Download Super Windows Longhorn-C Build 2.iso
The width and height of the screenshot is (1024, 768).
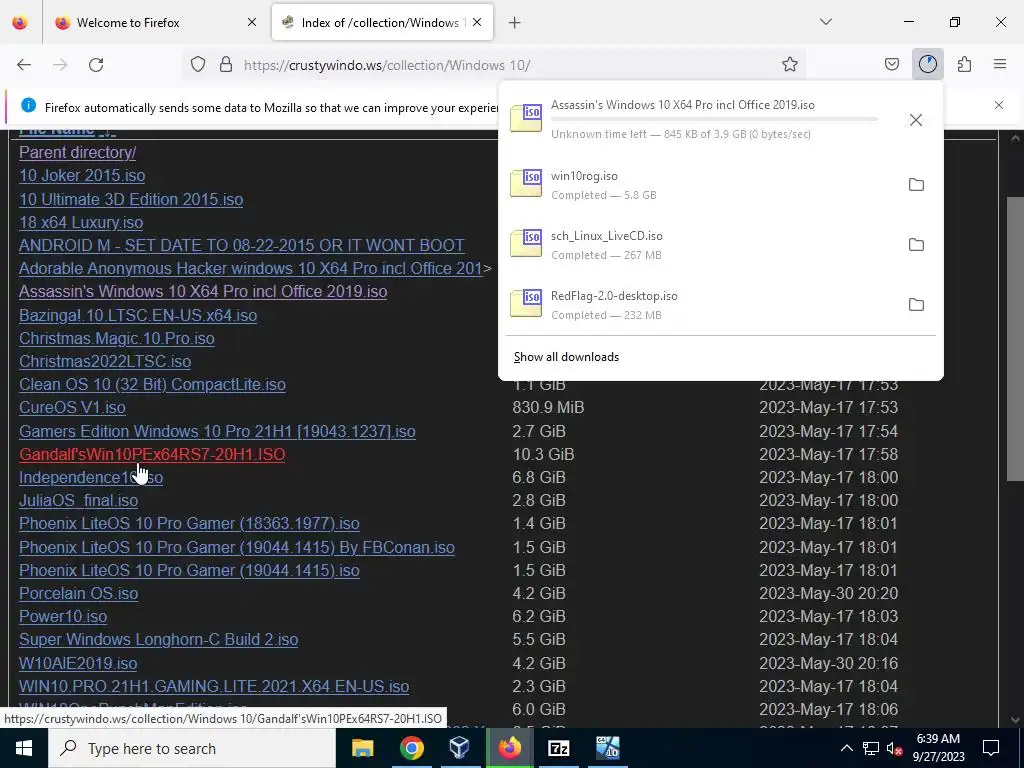(159, 639)
